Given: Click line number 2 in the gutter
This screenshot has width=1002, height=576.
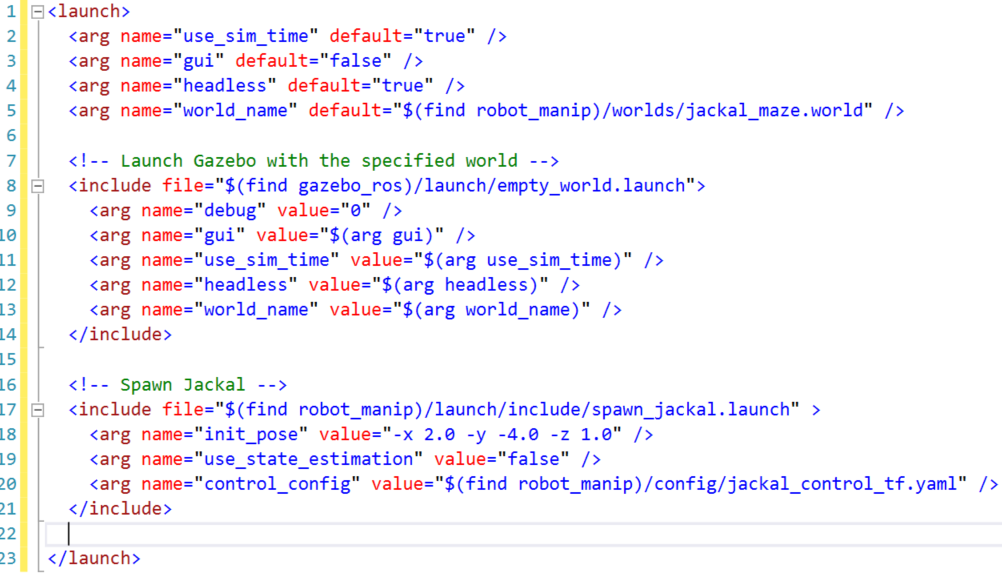Looking at the screenshot, I should 11,36.
